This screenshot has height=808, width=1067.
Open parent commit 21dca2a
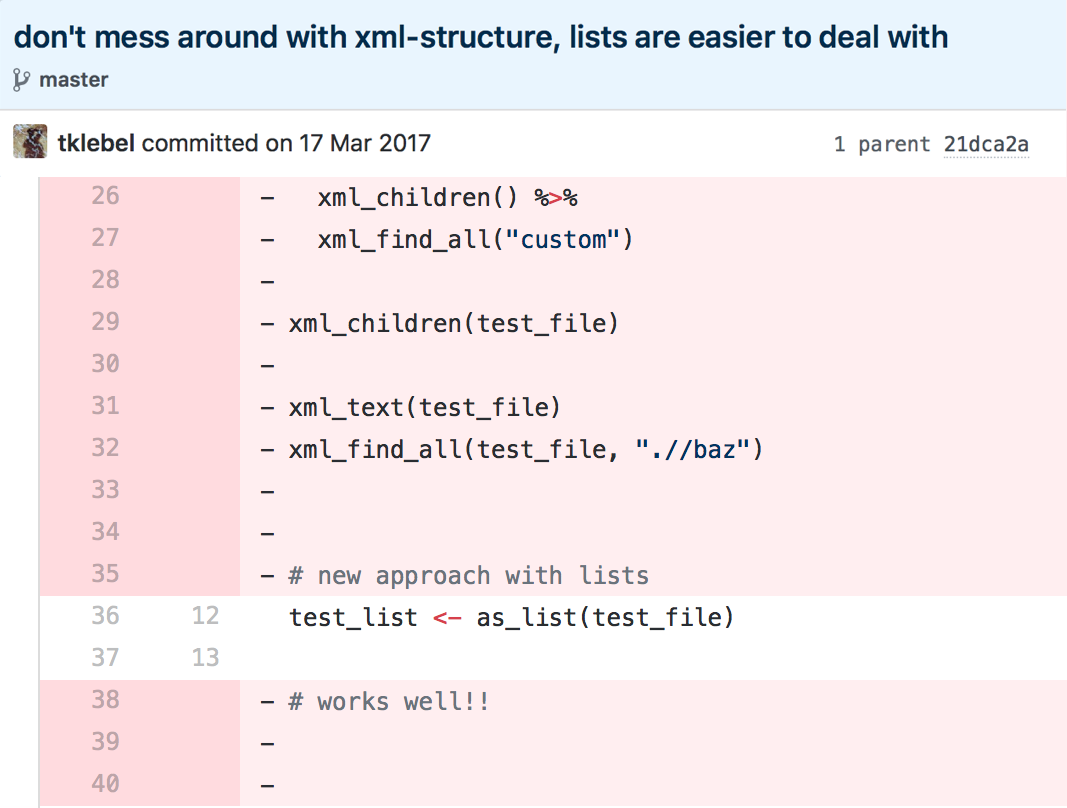coord(985,144)
